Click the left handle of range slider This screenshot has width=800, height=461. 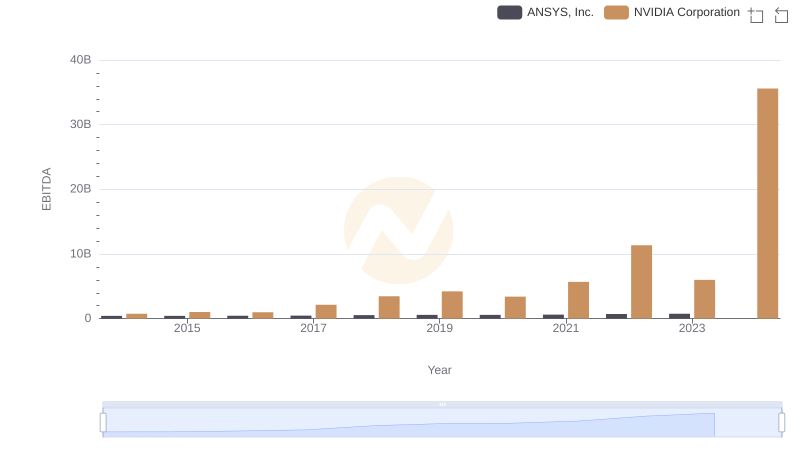click(x=103, y=423)
